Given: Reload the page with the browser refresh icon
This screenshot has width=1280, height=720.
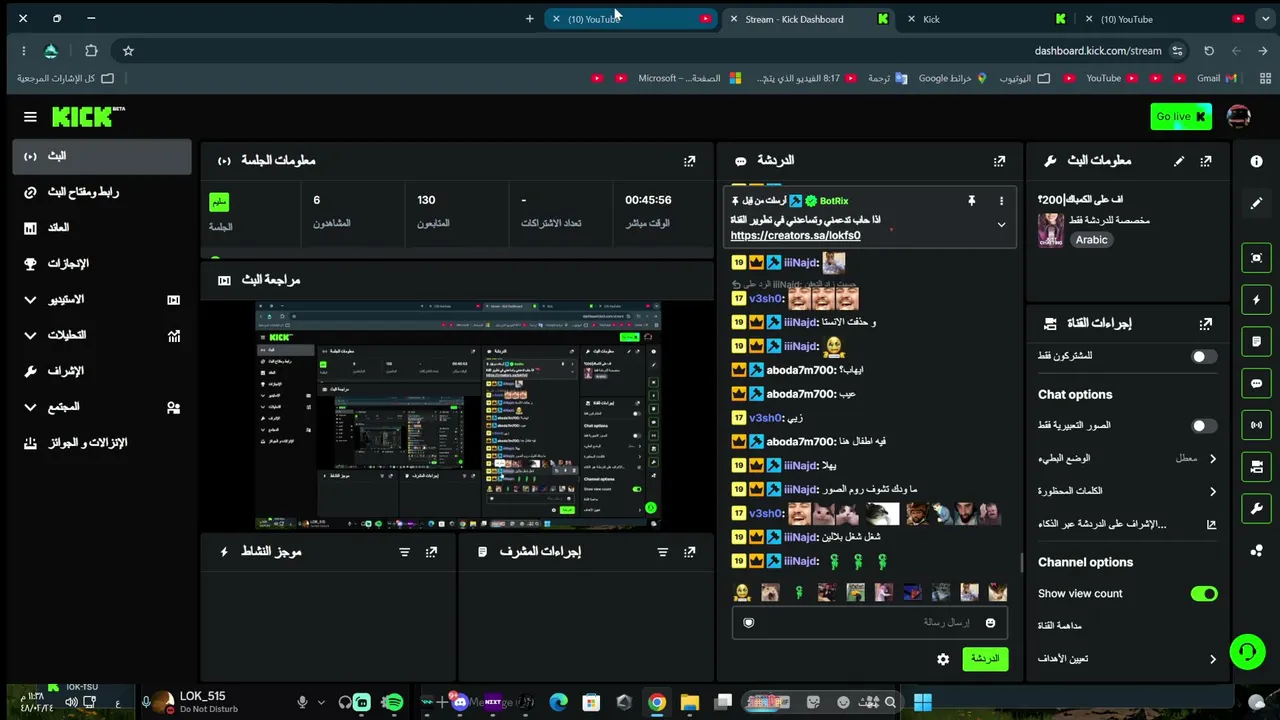Looking at the screenshot, I should pyautogui.click(x=1209, y=51).
